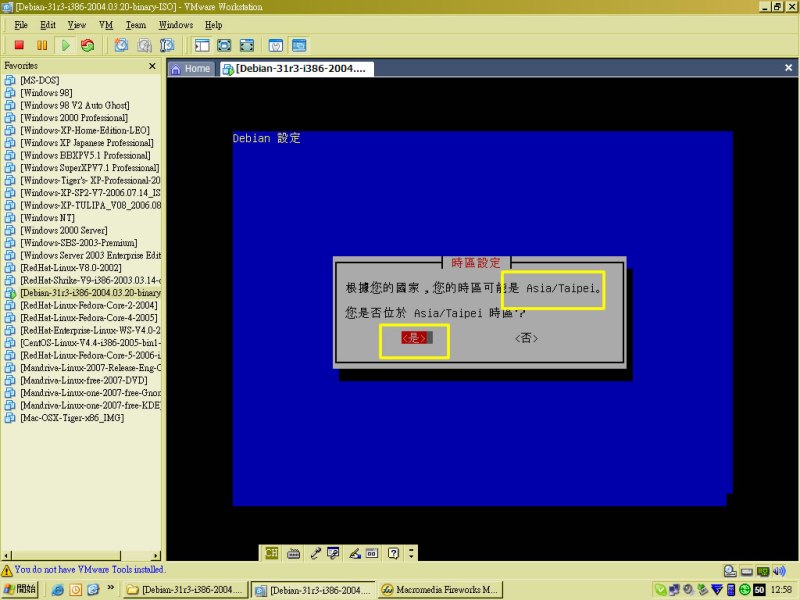This screenshot has width=800, height=600.
Task: Click the speaker icon in VMware status bar
Action: click(779, 571)
